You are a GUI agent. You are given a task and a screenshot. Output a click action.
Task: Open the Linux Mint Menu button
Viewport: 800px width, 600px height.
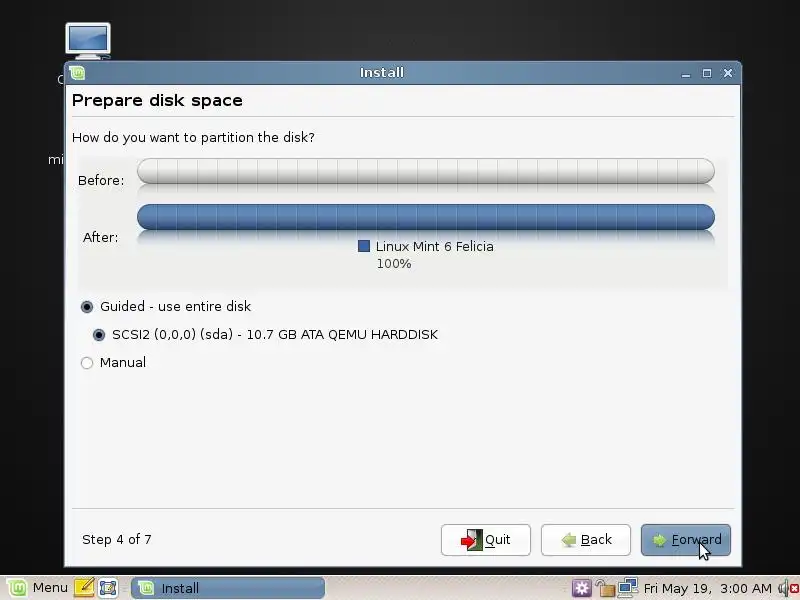pyautogui.click(x=37, y=588)
